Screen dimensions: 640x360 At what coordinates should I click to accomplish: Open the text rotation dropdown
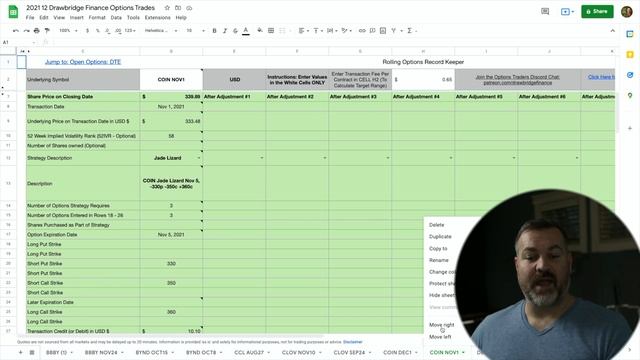tap(347, 31)
